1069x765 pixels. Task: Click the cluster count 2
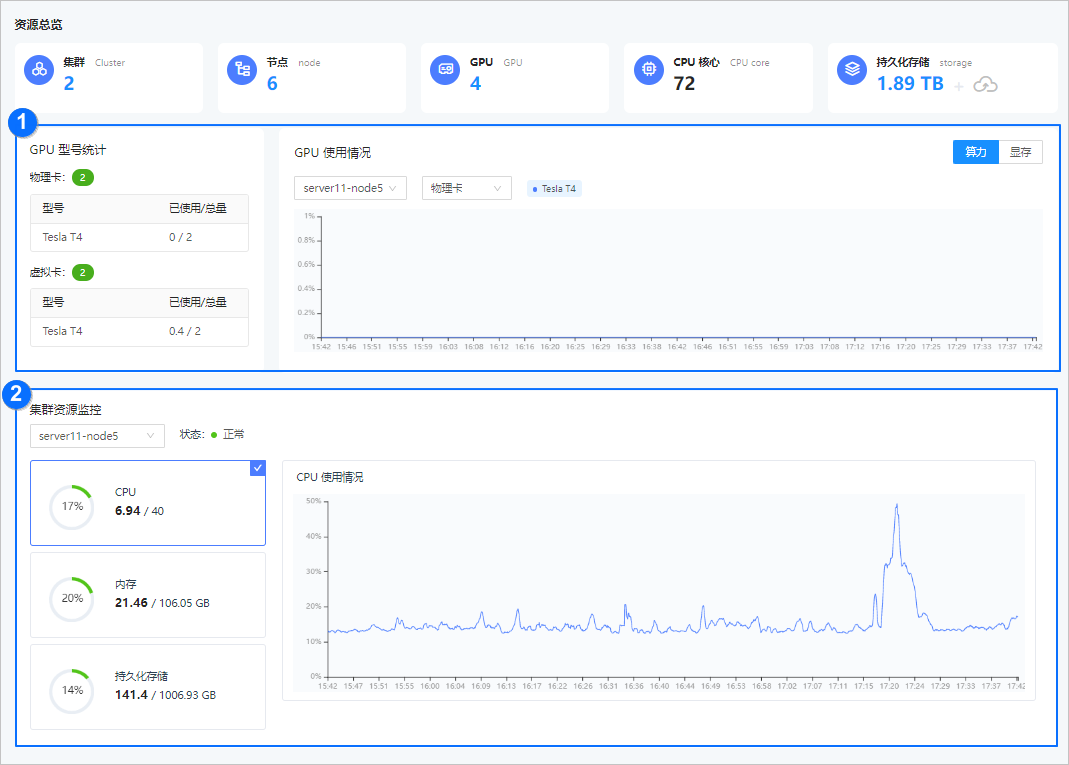(69, 84)
